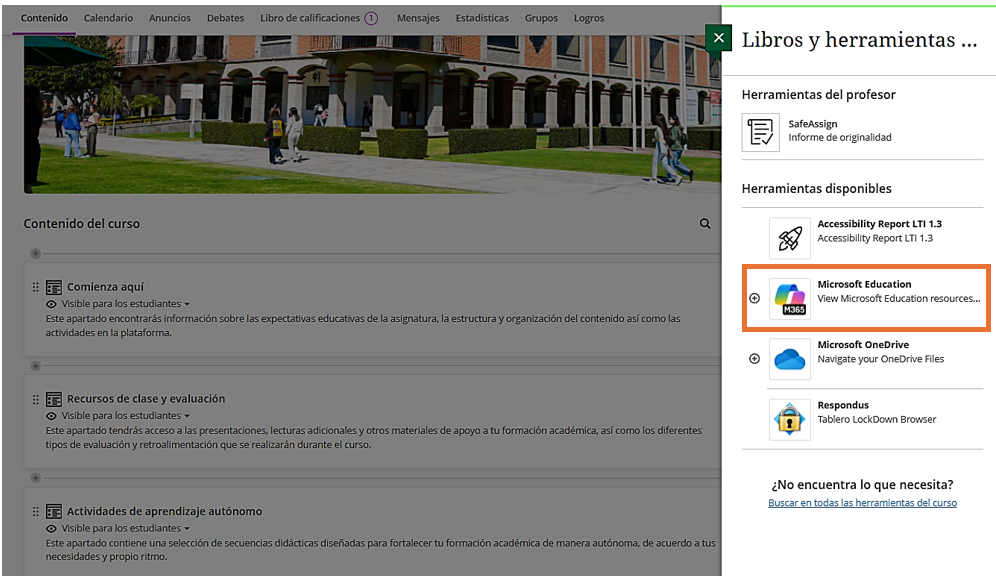Grab the drag handle of Recursos de clase y evaluación
The image size is (996, 576).
point(36,399)
